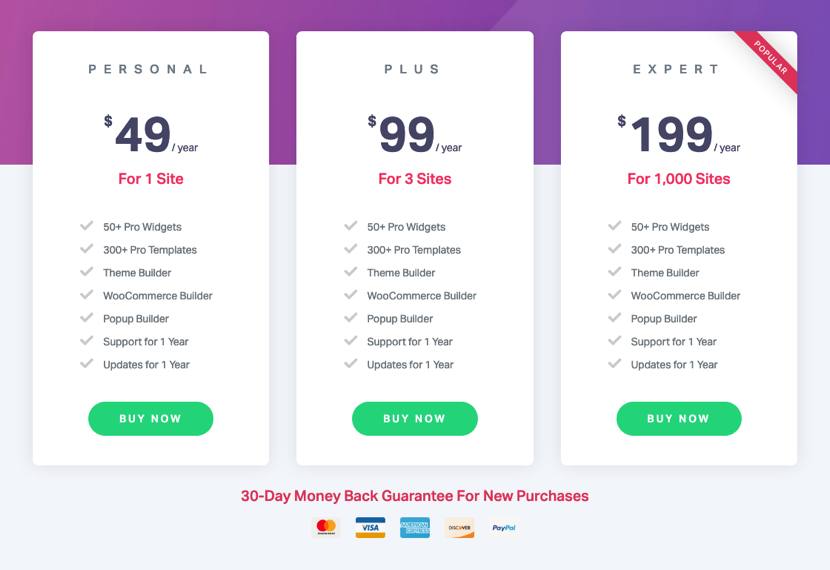Click the Discover card payment icon

pyautogui.click(x=460, y=527)
